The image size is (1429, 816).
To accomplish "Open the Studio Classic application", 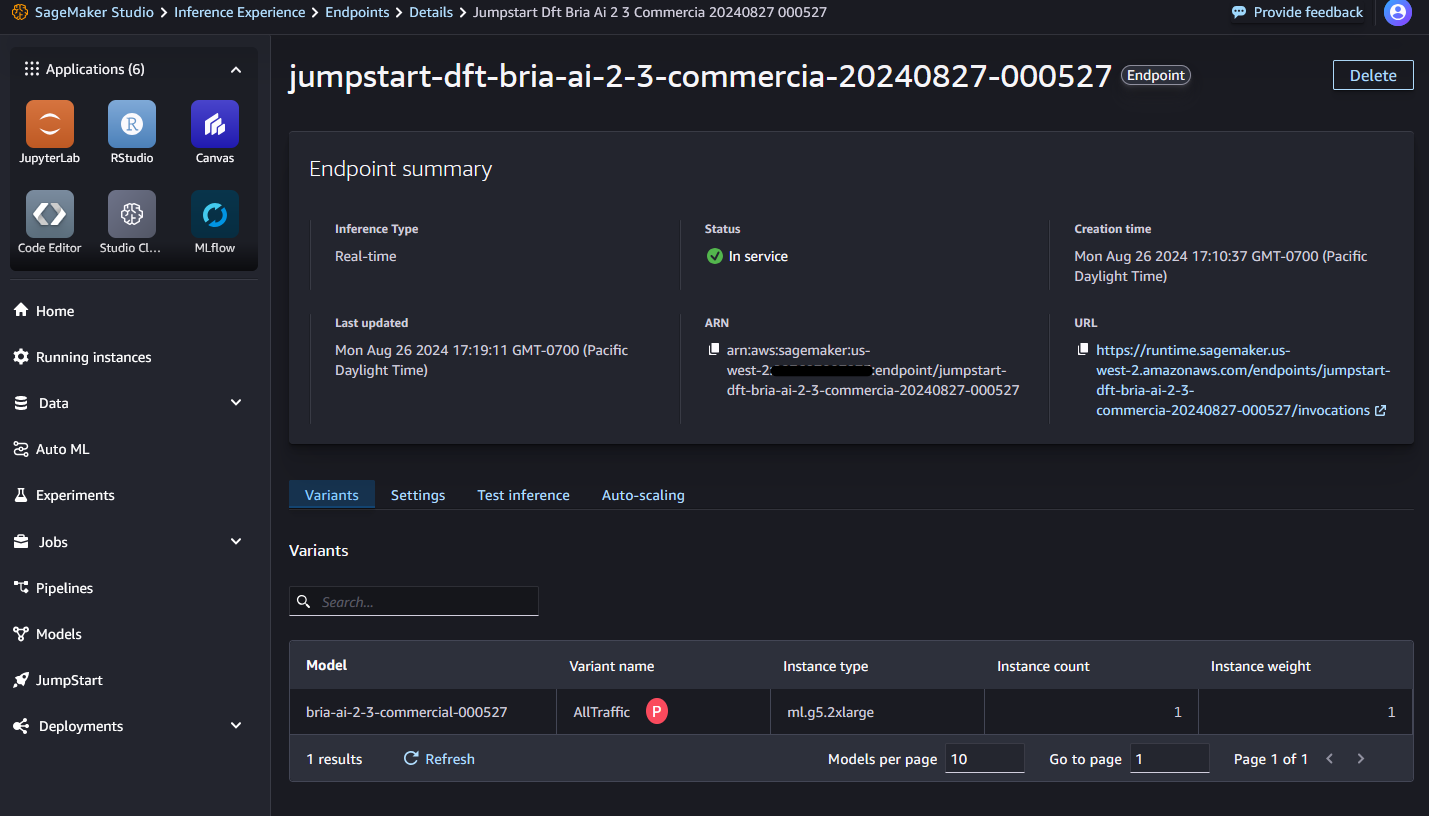I will (x=132, y=214).
